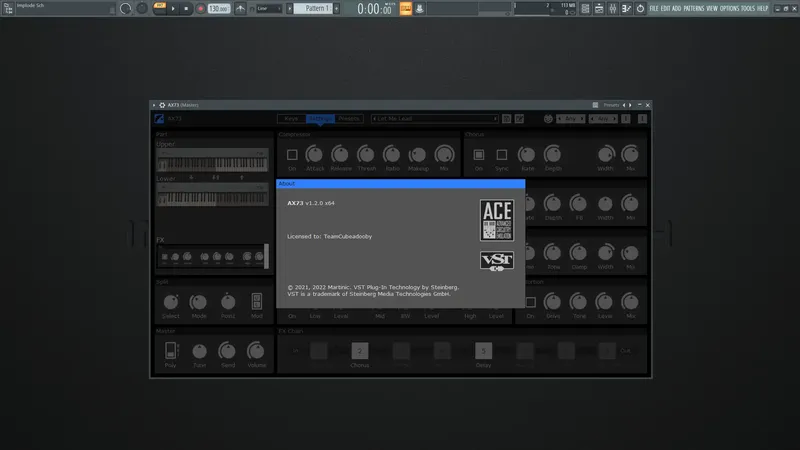800x450 pixels.
Task: Click the orange pattern-mode icon next to time
Action: point(406,9)
